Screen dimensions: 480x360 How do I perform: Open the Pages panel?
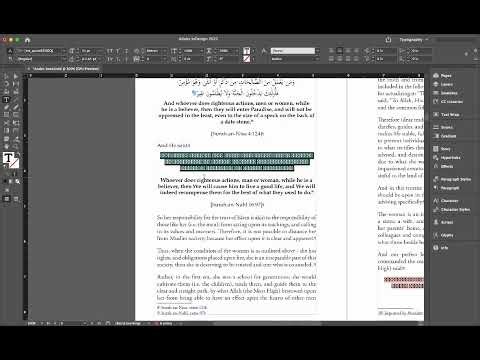(443, 76)
